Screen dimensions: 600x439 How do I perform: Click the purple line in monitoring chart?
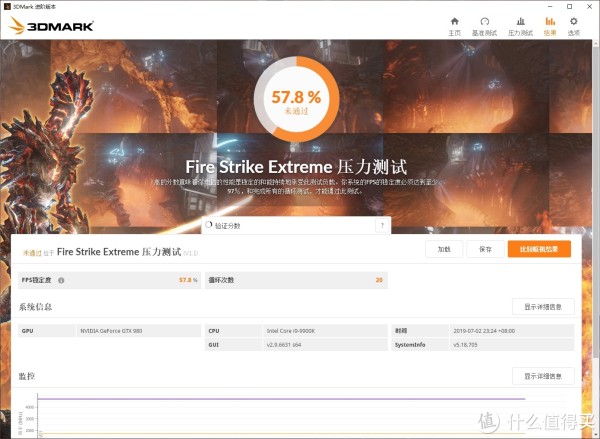click(281, 399)
